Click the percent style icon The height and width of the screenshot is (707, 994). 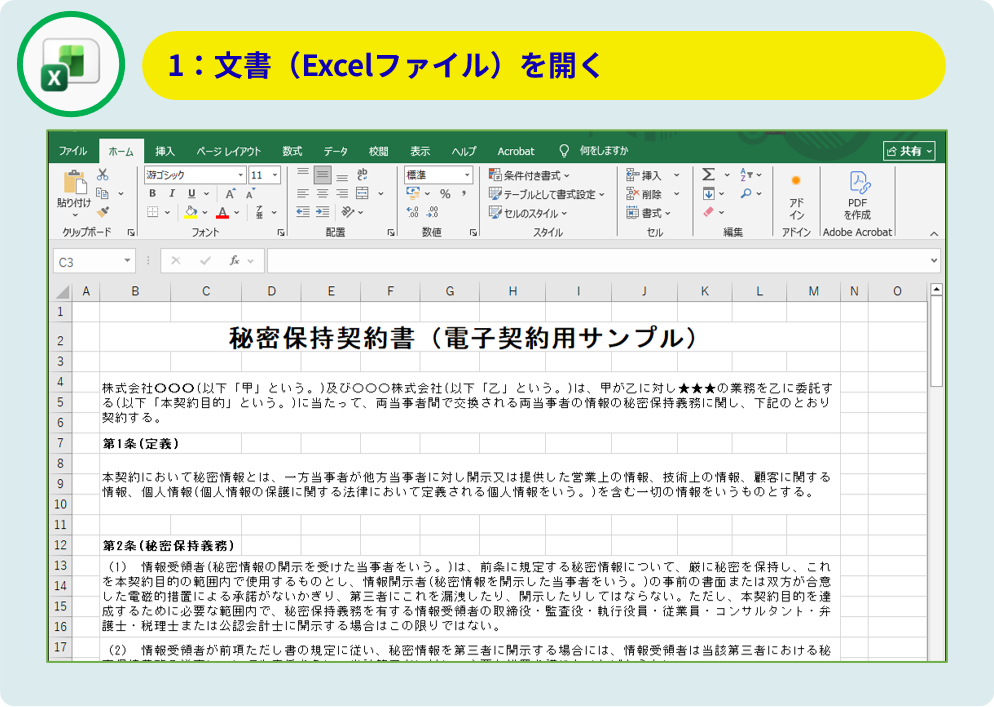444,194
